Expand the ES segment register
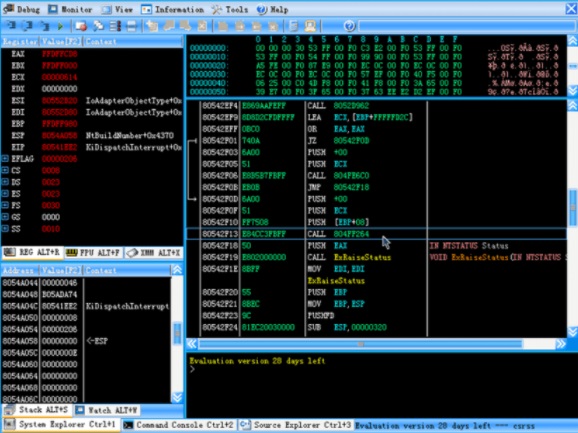This screenshot has width=578, height=433. (5, 193)
